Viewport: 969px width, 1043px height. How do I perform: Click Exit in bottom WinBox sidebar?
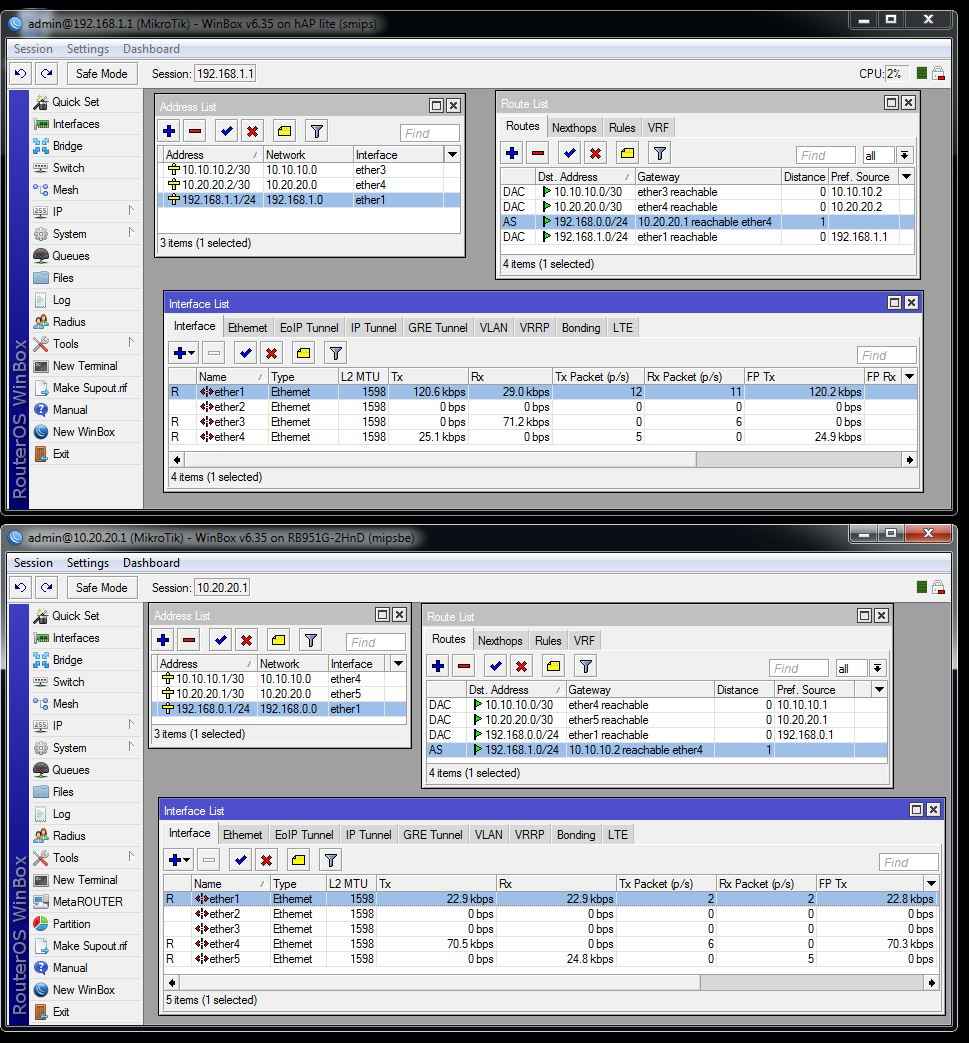(61, 1012)
